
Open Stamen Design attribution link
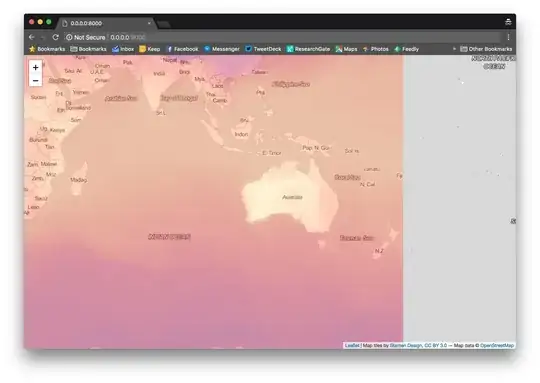pos(406,345)
